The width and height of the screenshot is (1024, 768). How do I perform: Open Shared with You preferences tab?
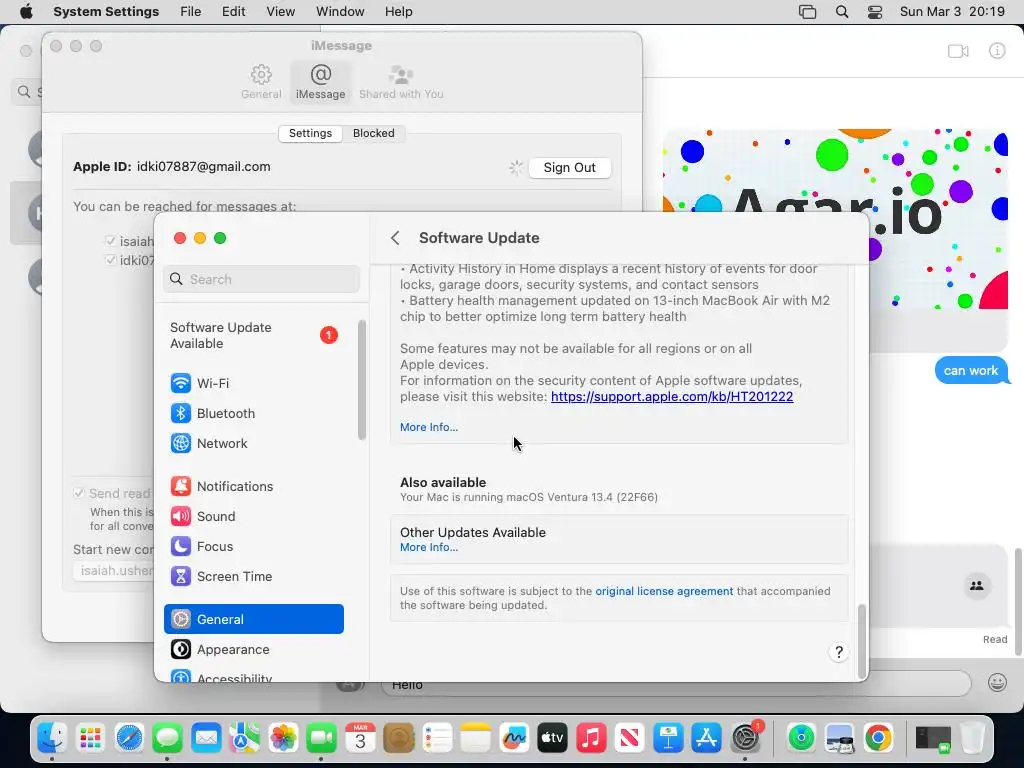pyautogui.click(x=401, y=82)
